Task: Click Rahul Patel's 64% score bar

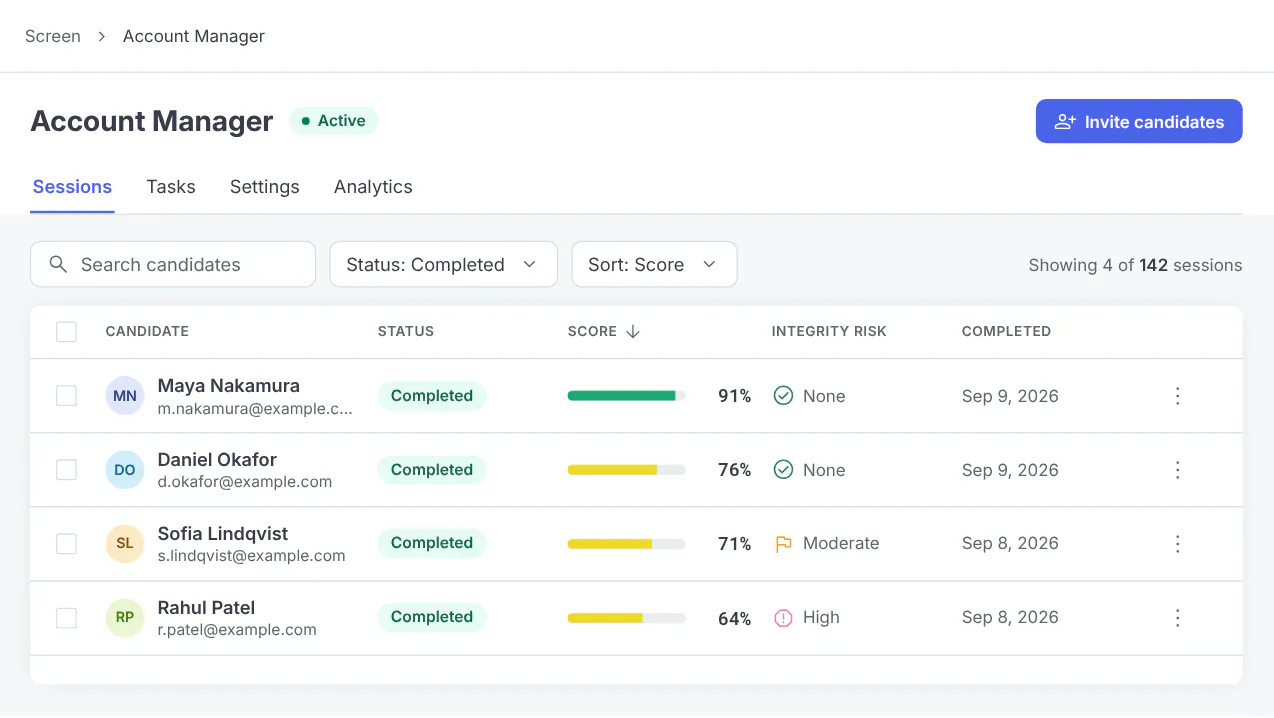Action: pos(626,618)
